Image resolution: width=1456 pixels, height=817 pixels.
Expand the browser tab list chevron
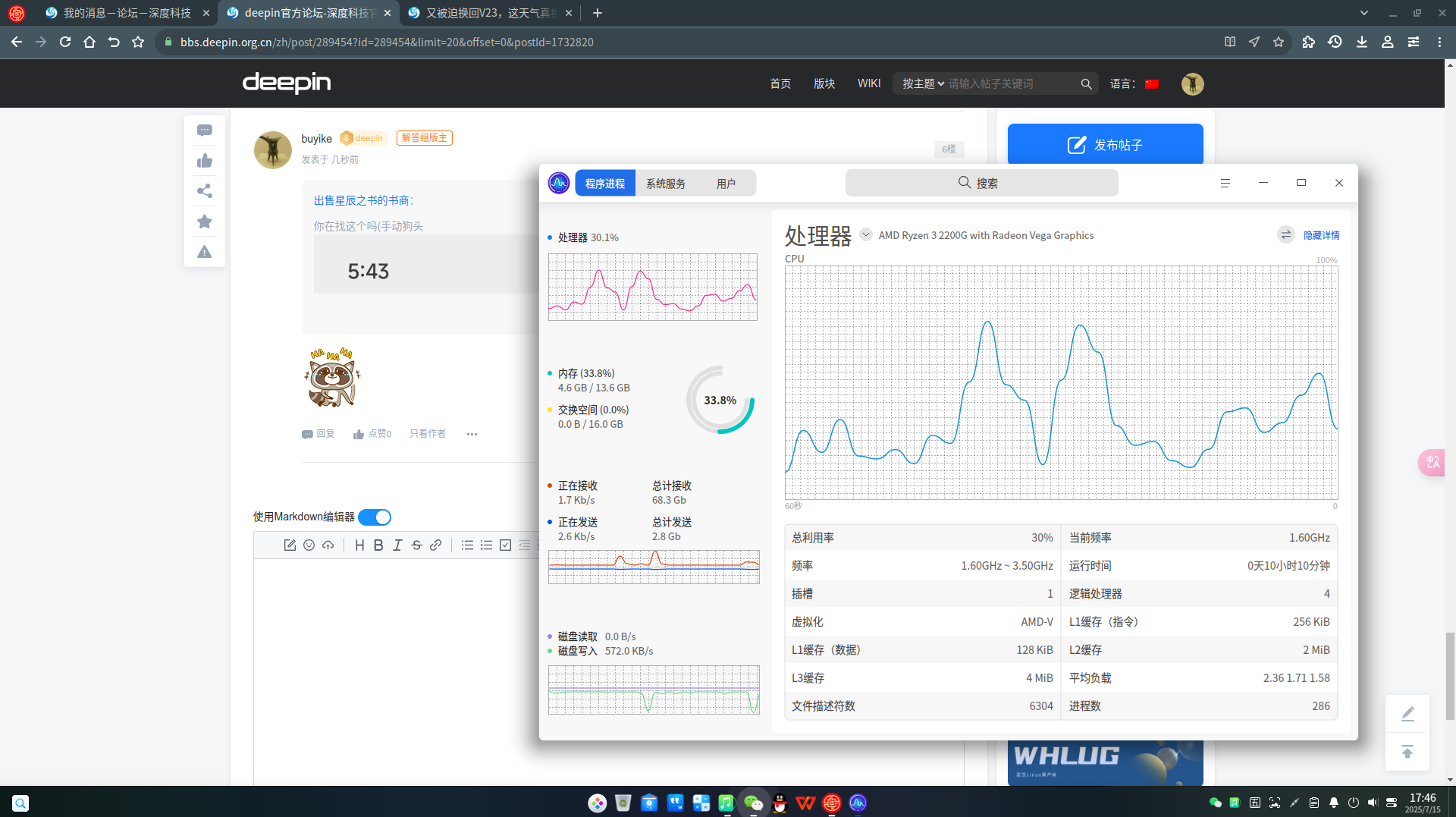point(1364,13)
